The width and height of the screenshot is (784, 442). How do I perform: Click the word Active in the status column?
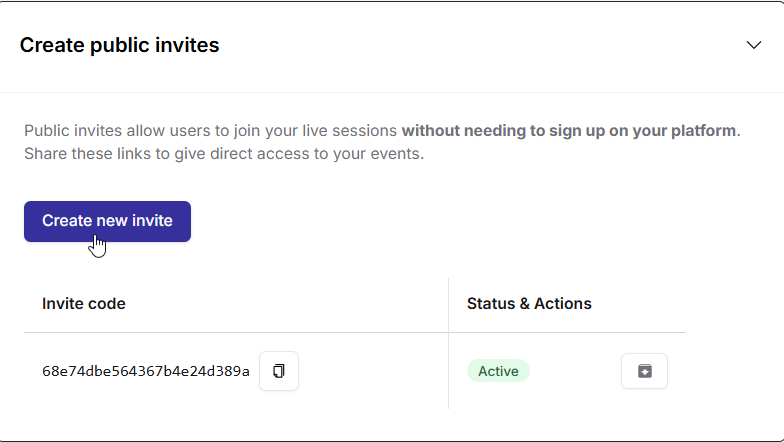click(498, 371)
